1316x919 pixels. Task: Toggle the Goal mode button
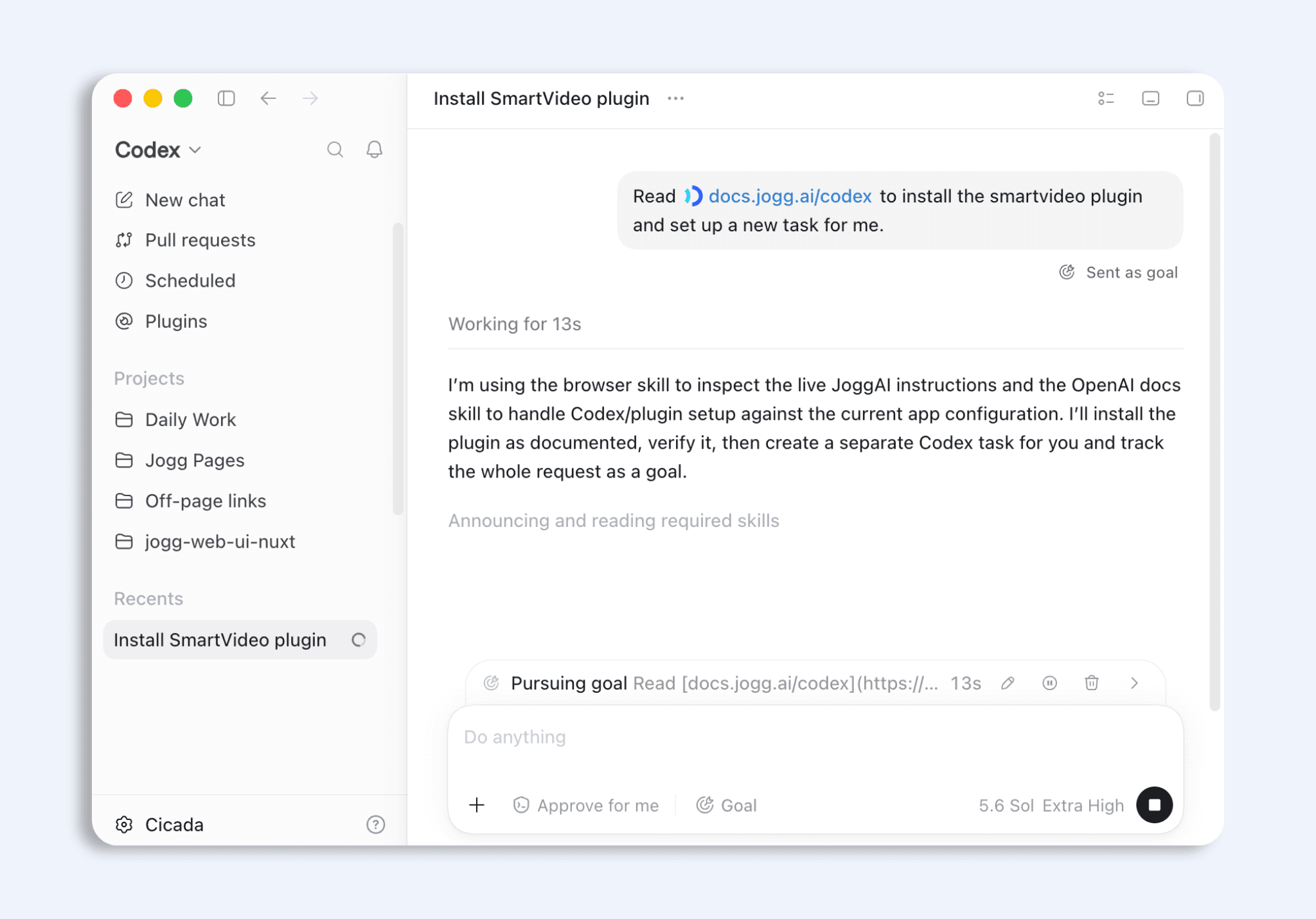coord(727,805)
